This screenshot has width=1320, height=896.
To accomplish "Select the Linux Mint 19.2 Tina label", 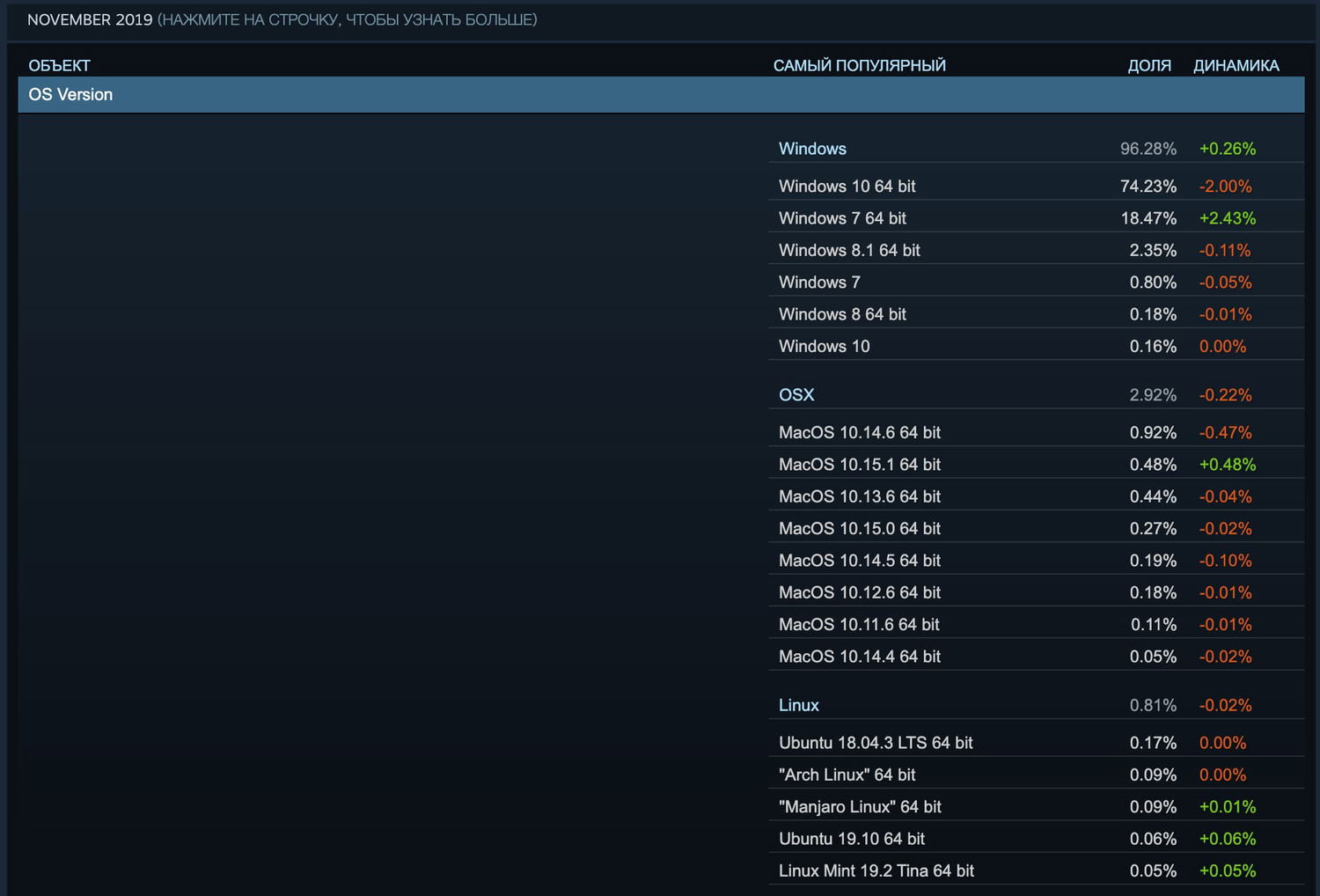I will 876,871.
